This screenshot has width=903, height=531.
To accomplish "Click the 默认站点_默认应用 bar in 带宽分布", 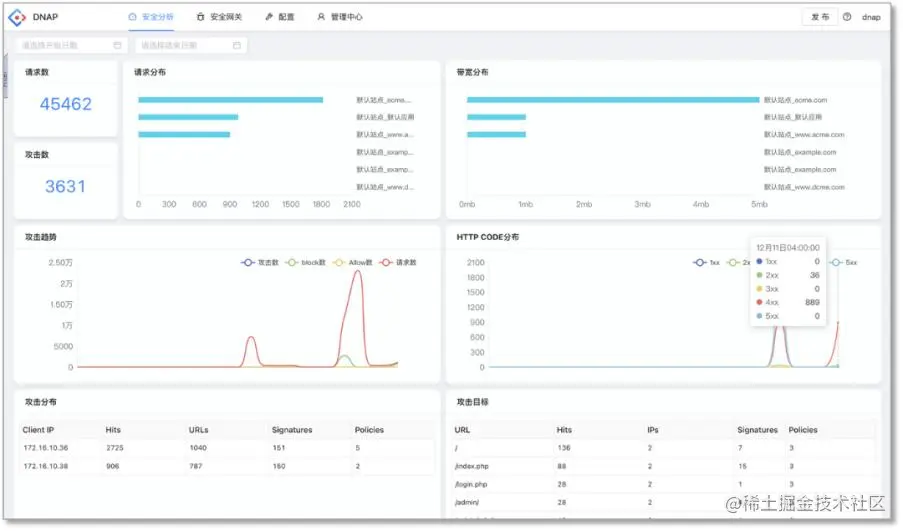I will (x=496, y=117).
